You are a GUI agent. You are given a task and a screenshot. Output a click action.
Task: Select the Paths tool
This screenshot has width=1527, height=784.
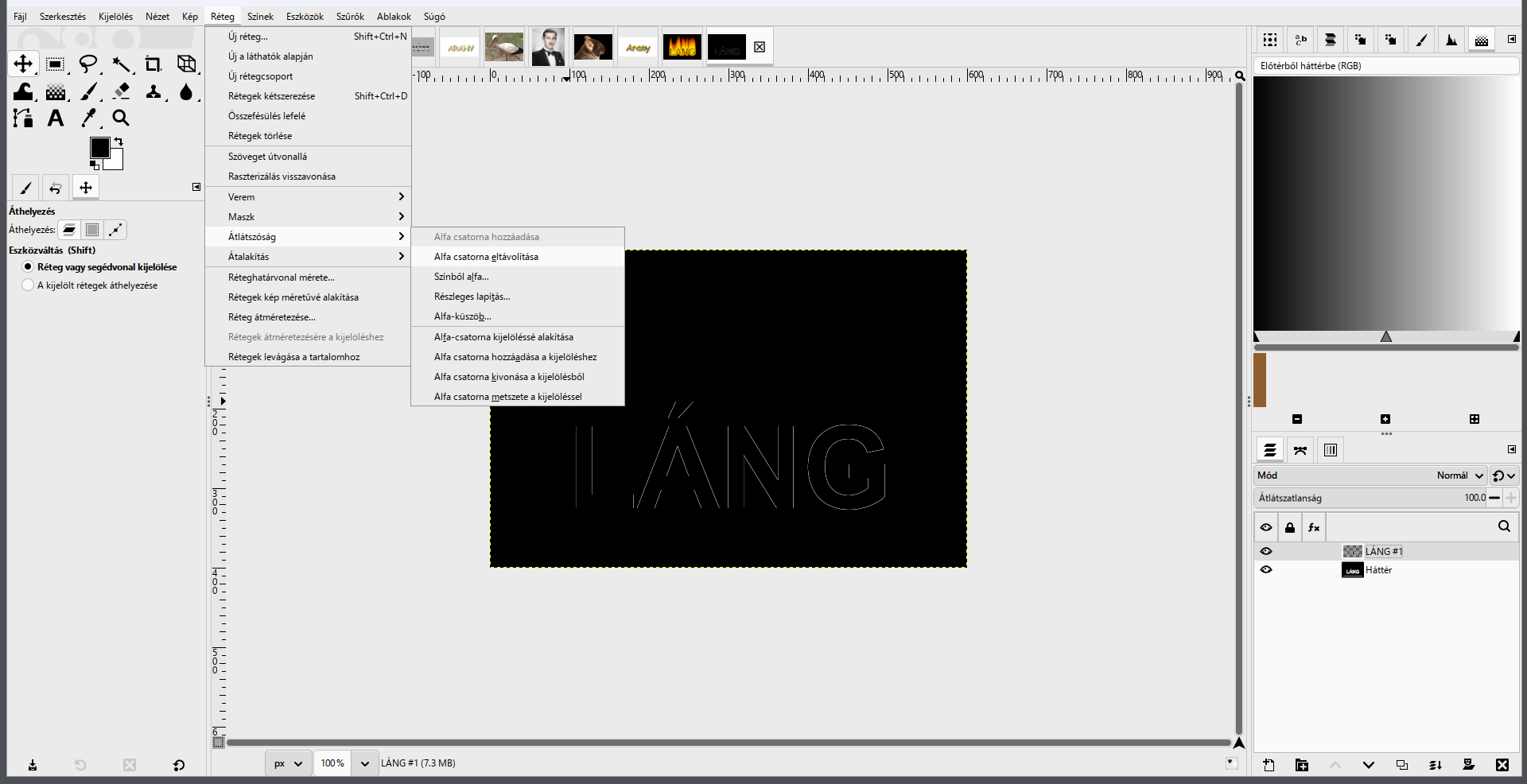(x=23, y=118)
